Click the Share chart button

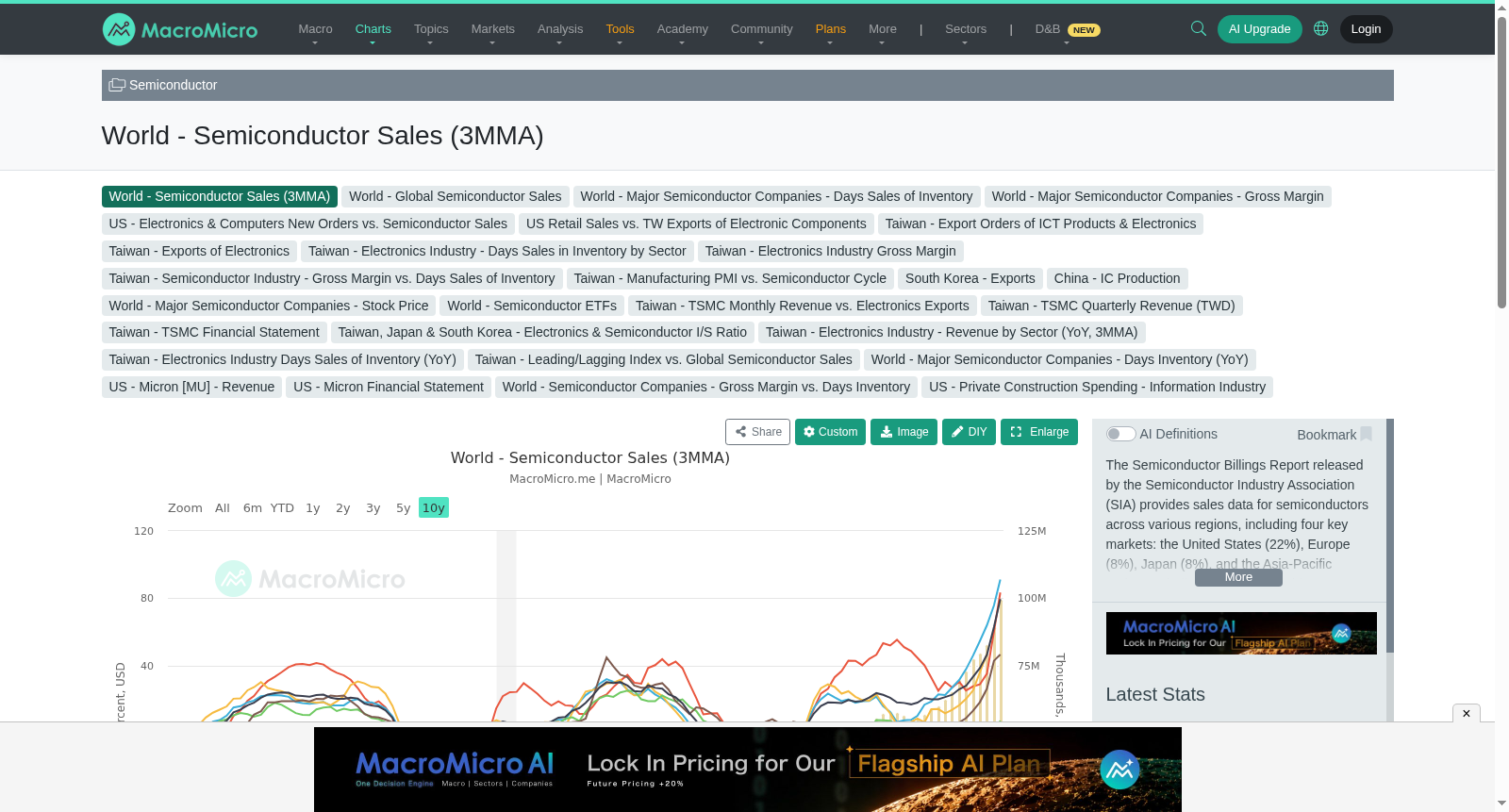(757, 432)
